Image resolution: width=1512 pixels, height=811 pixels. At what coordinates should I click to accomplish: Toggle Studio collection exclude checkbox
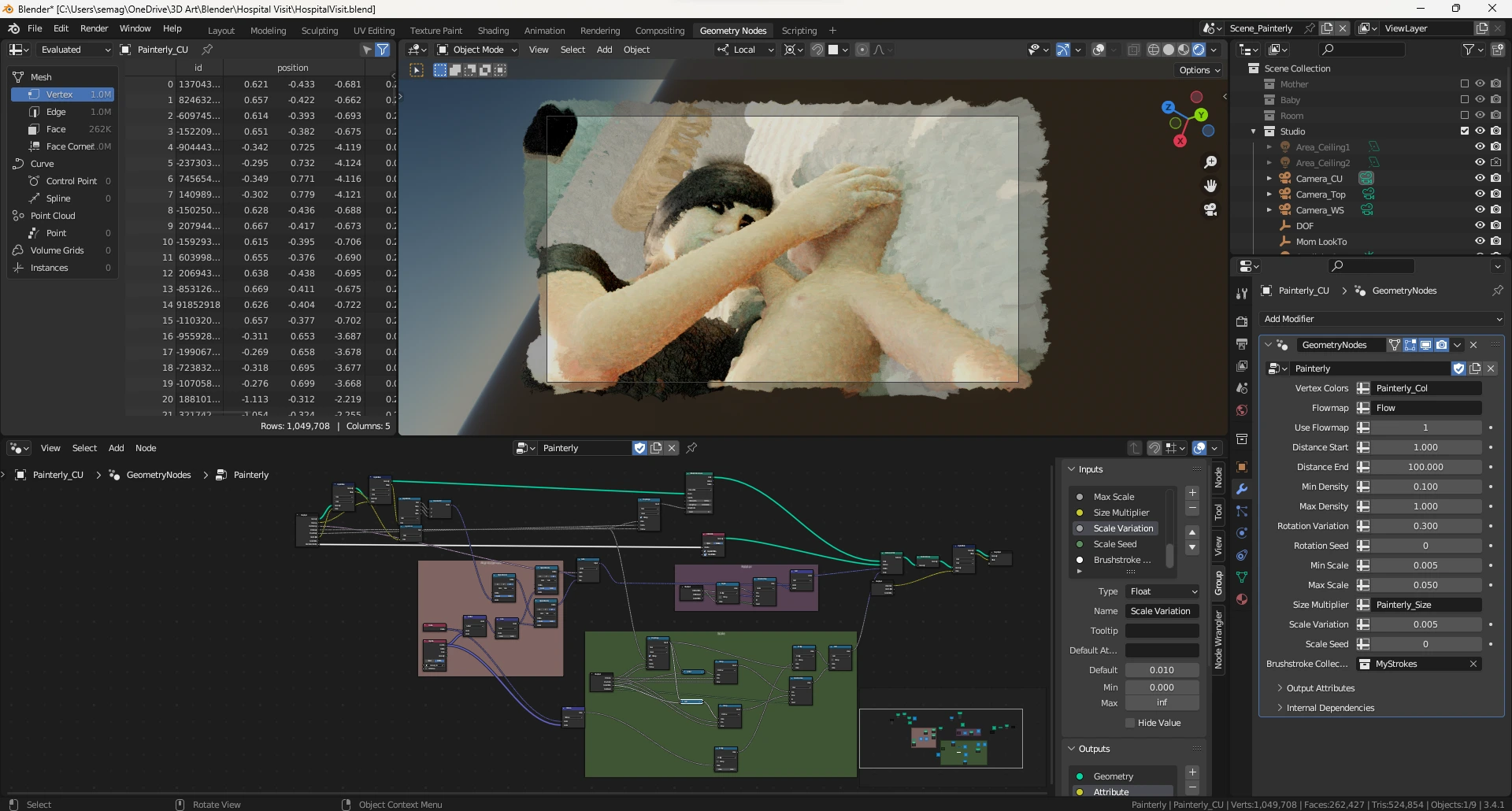[1465, 131]
